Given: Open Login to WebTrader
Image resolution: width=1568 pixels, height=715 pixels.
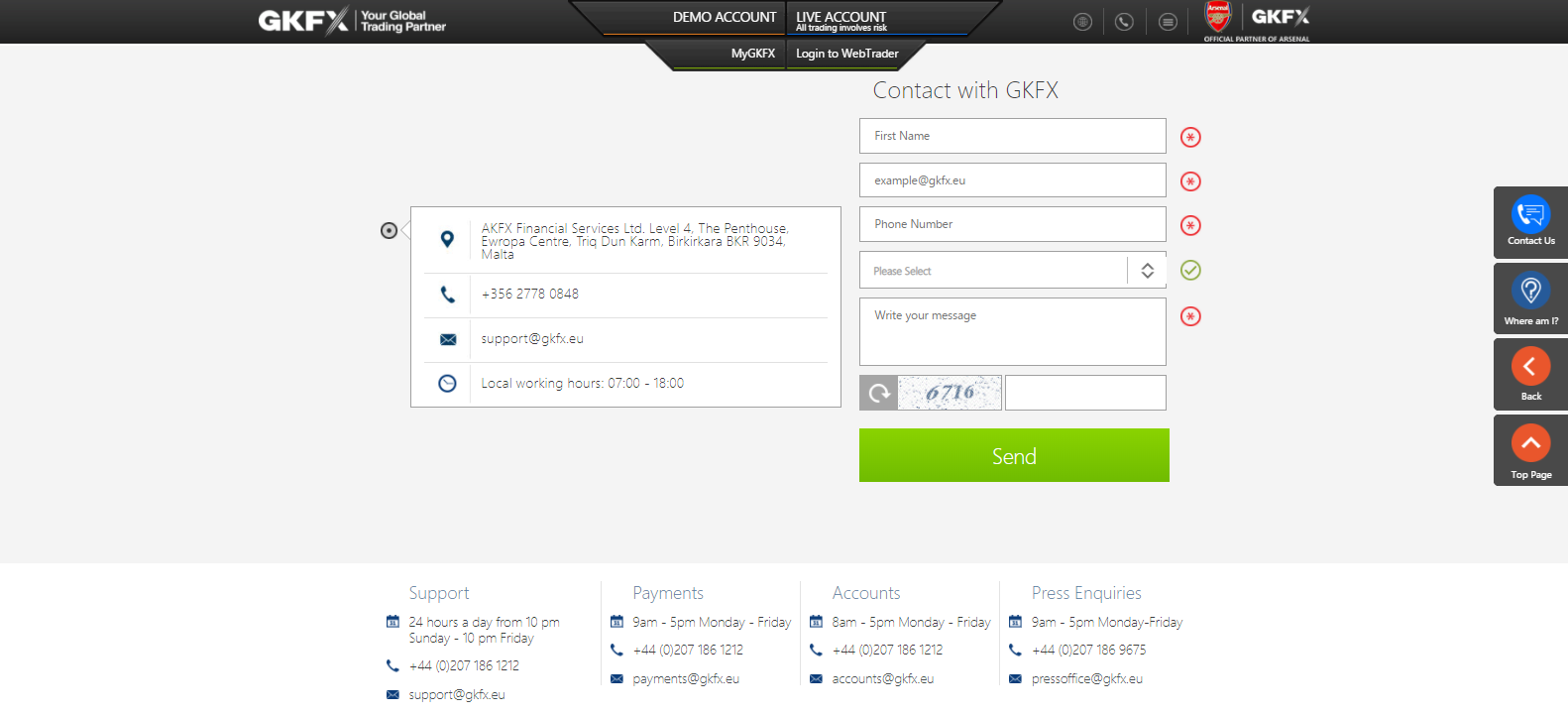Looking at the screenshot, I should coord(847,54).
